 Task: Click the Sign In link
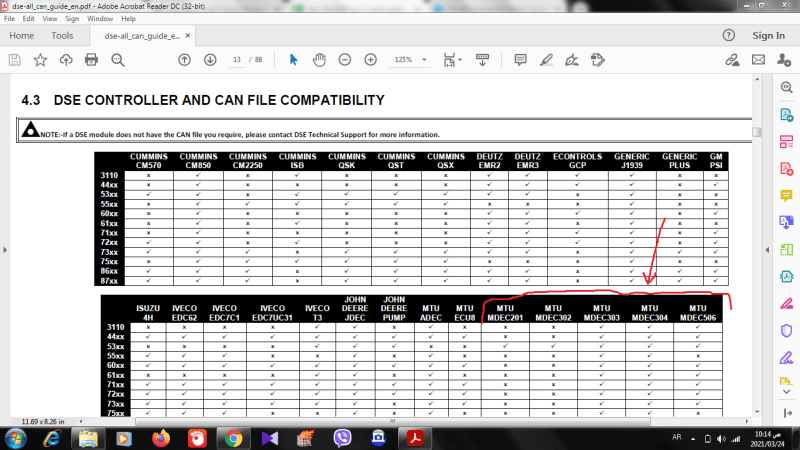pyautogui.click(x=768, y=35)
